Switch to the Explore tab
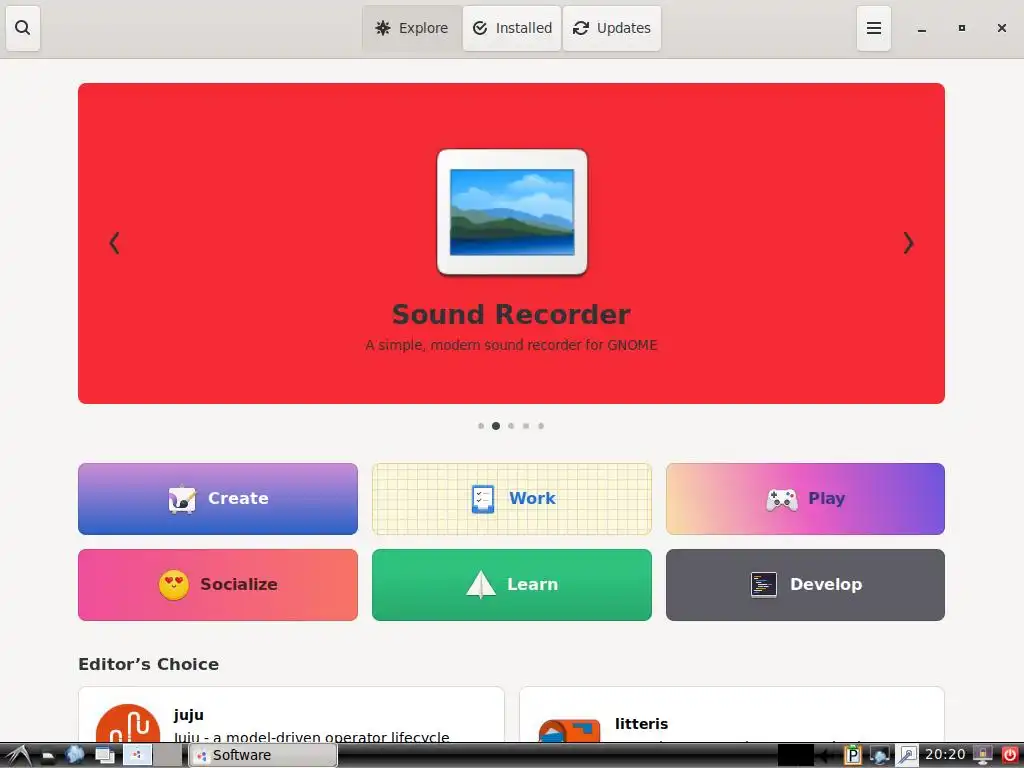The width and height of the screenshot is (1024, 768). point(411,28)
